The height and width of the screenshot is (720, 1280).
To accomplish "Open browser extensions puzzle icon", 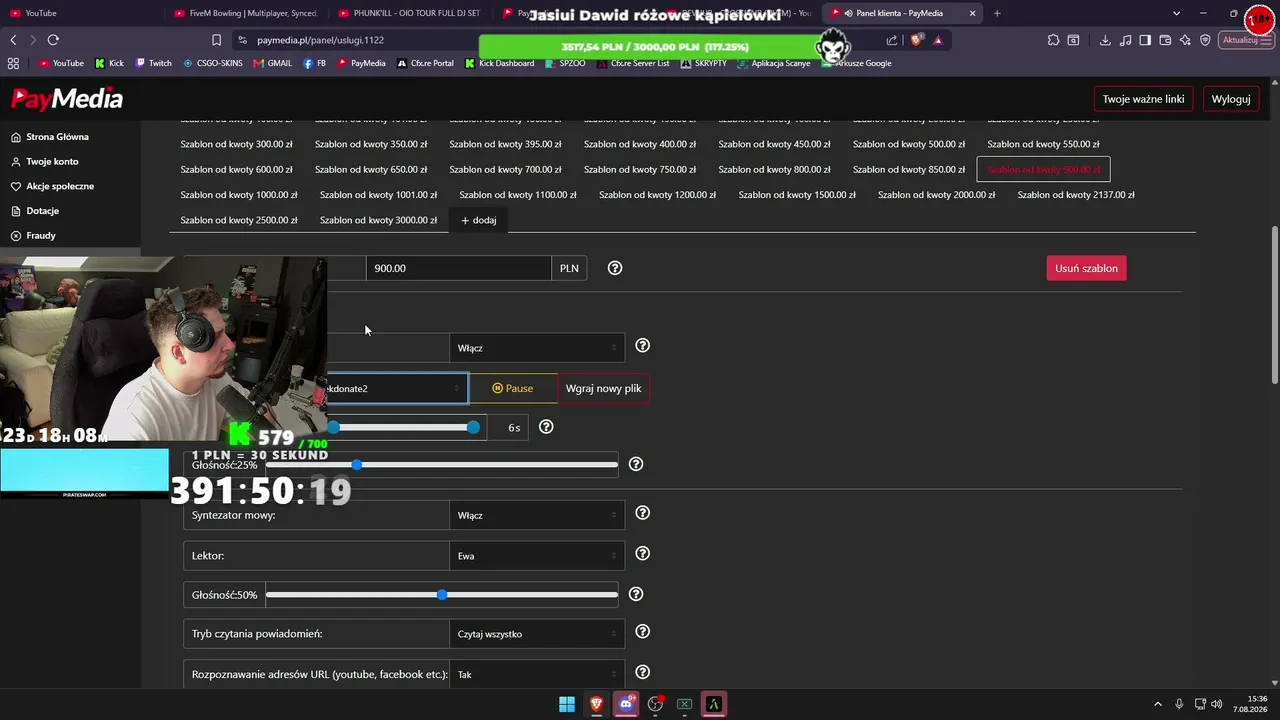I will (1053, 40).
